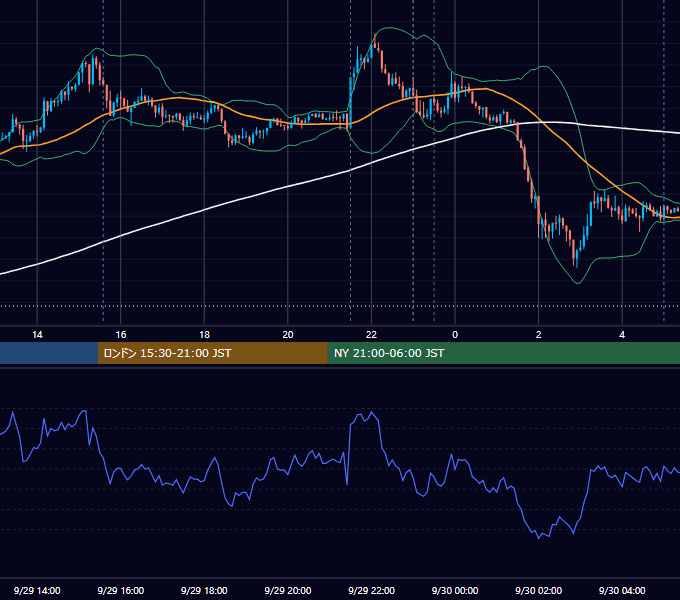Click the 9/29 16:00 date label

(x=121, y=590)
